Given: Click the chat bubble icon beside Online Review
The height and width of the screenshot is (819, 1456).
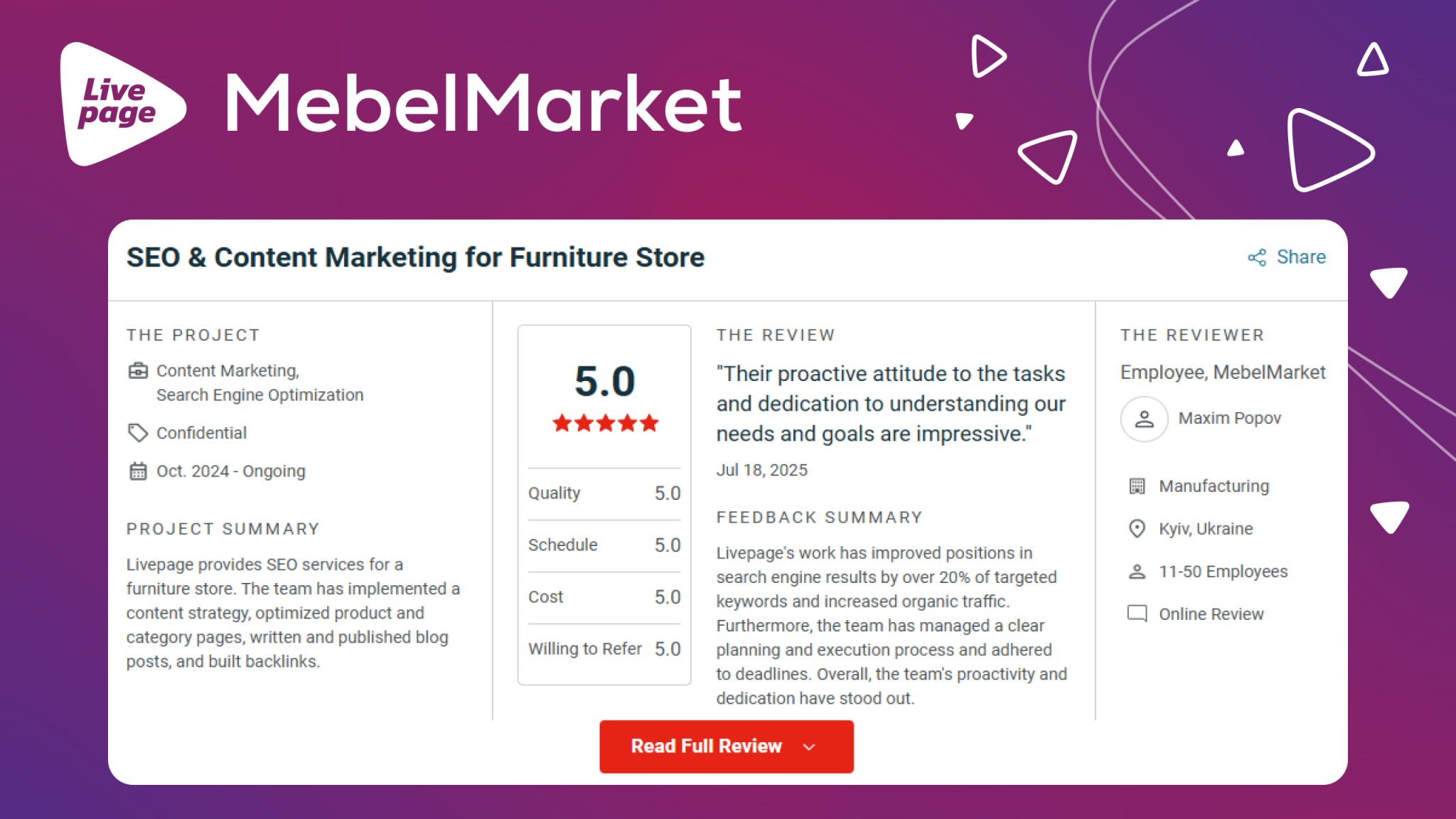Looking at the screenshot, I should click(1137, 614).
